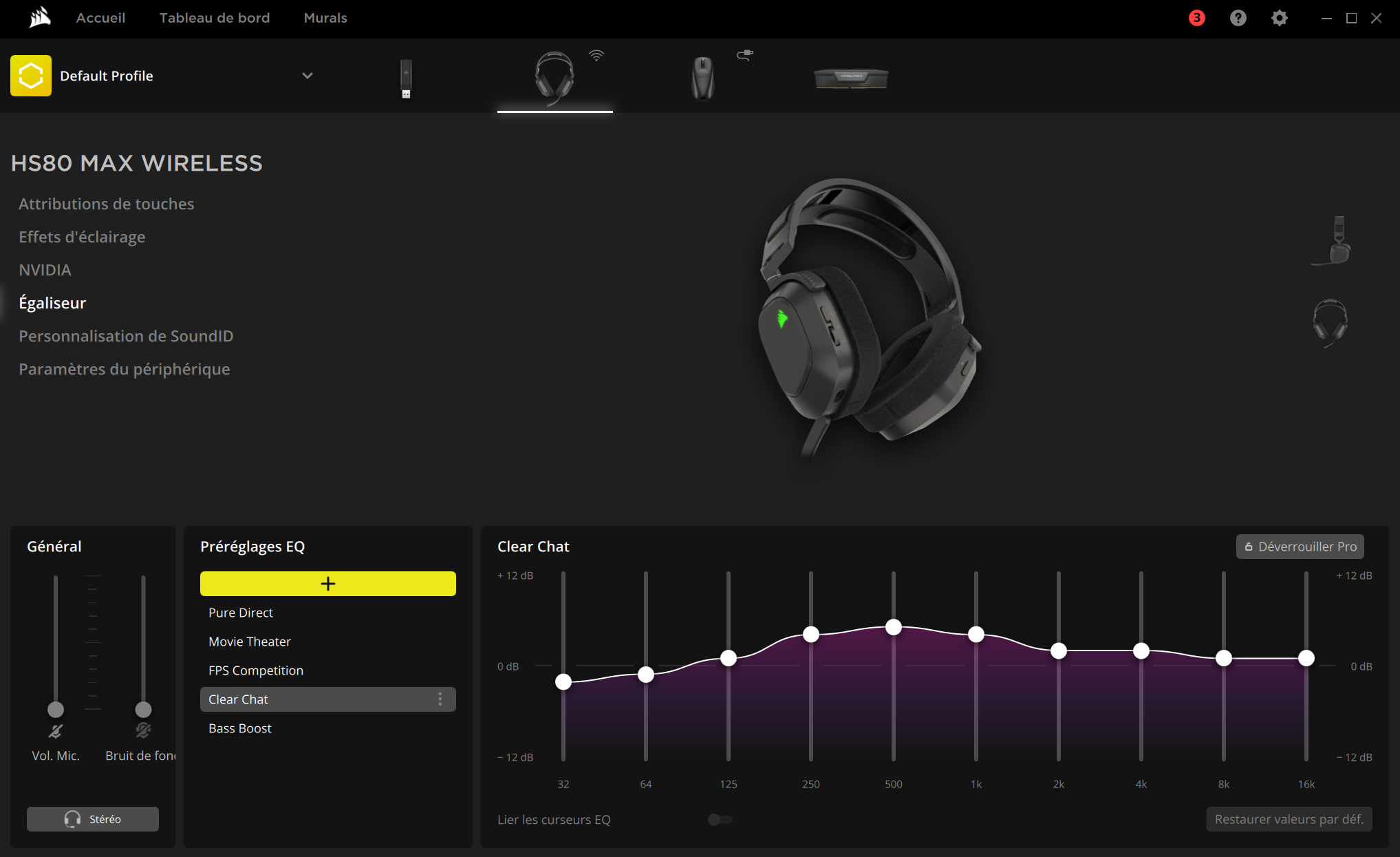This screenshot has width=1400, height=857.
Task: Open Attributions de touches section
Action: pyautogui.click(x=107, y=204)
